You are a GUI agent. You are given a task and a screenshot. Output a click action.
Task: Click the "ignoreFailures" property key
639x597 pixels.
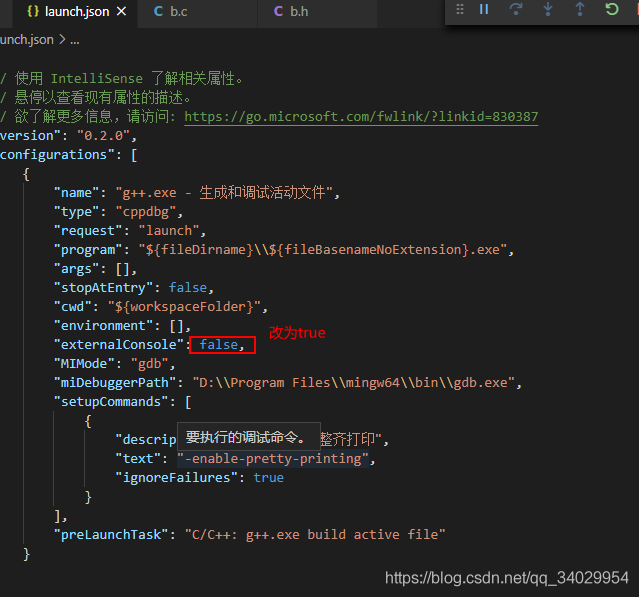click(176, 478)
